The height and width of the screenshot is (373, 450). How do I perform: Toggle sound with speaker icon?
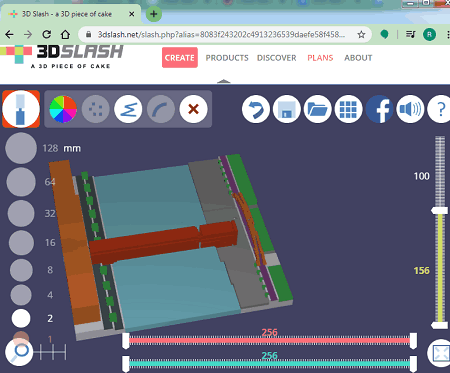click(410, 109)
